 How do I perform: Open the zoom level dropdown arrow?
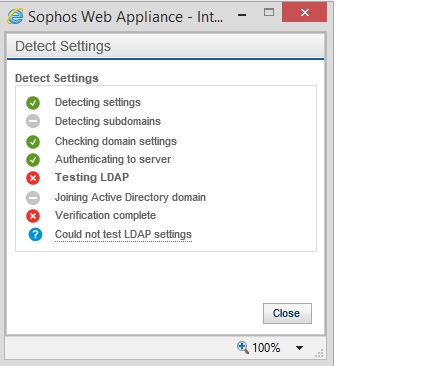point(299,348)
